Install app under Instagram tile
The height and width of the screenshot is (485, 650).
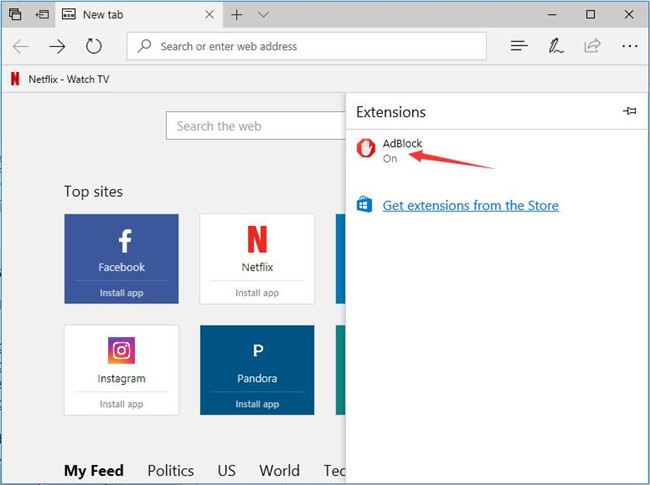tap(121, 404)
